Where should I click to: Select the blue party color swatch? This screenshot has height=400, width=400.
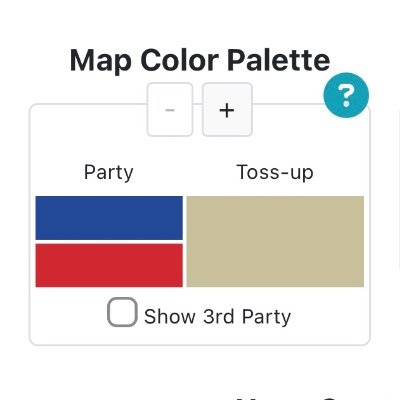tap(109, 218)
